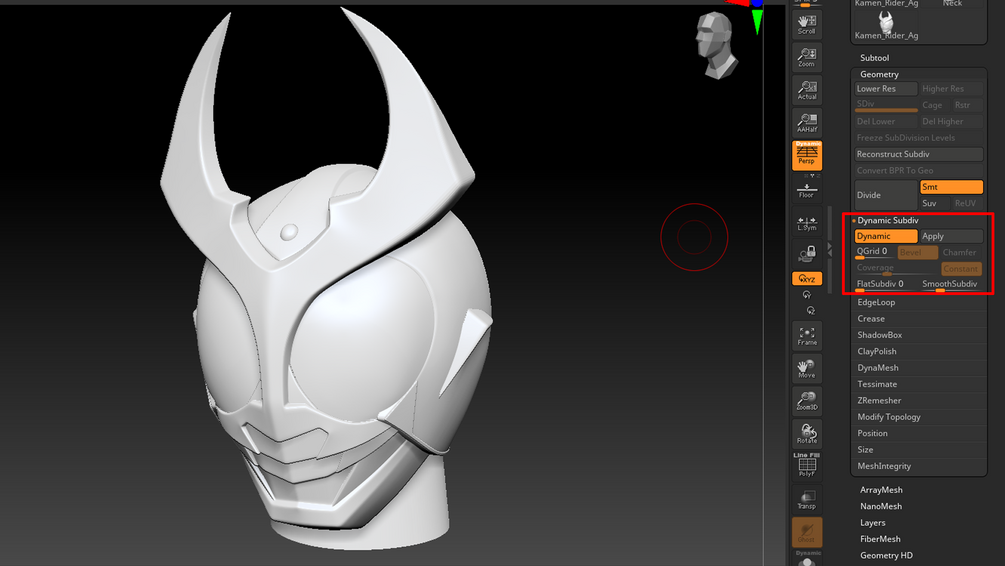Expand the ShadowBox section
This screenshot has height=566, width=1005.
pos(879,335)
